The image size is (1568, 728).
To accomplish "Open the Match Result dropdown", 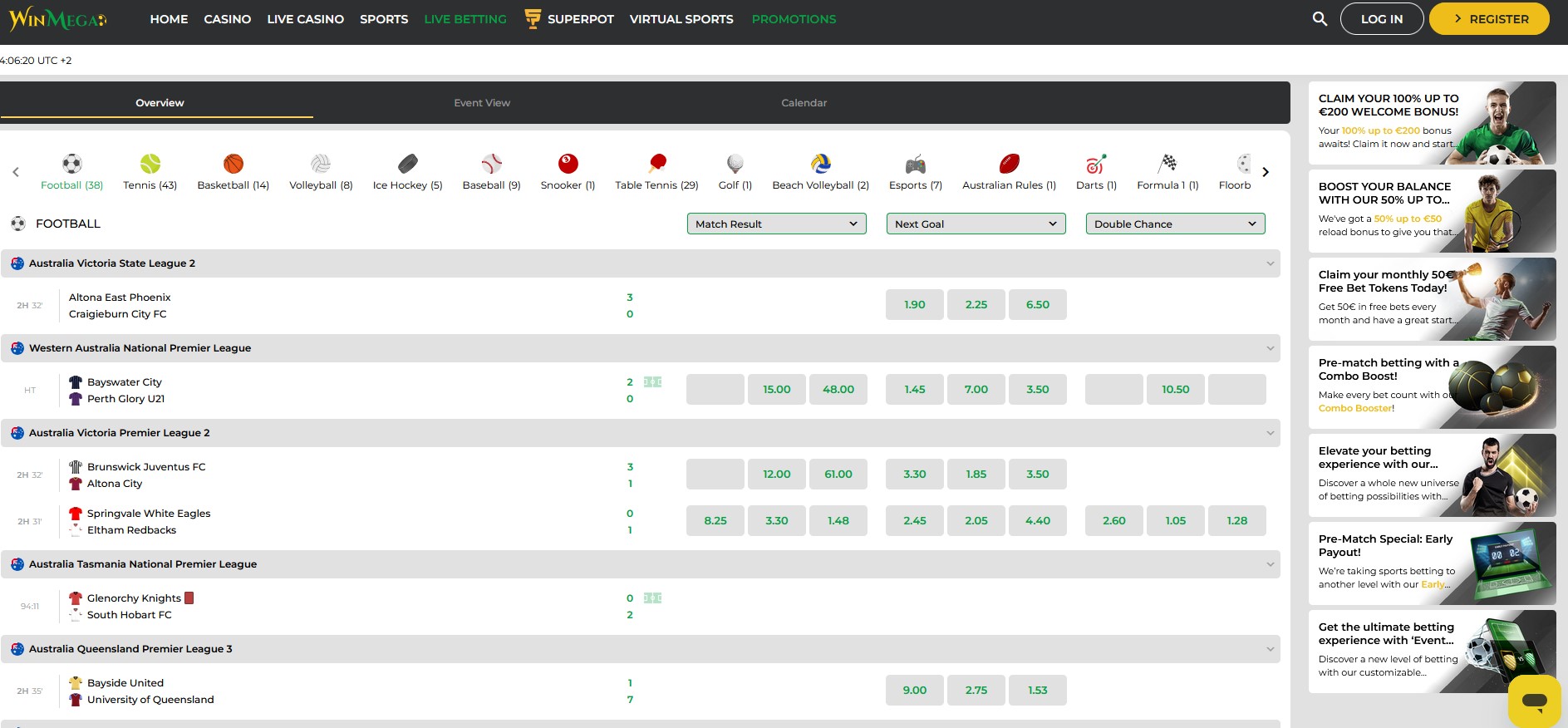I will 777,224.
